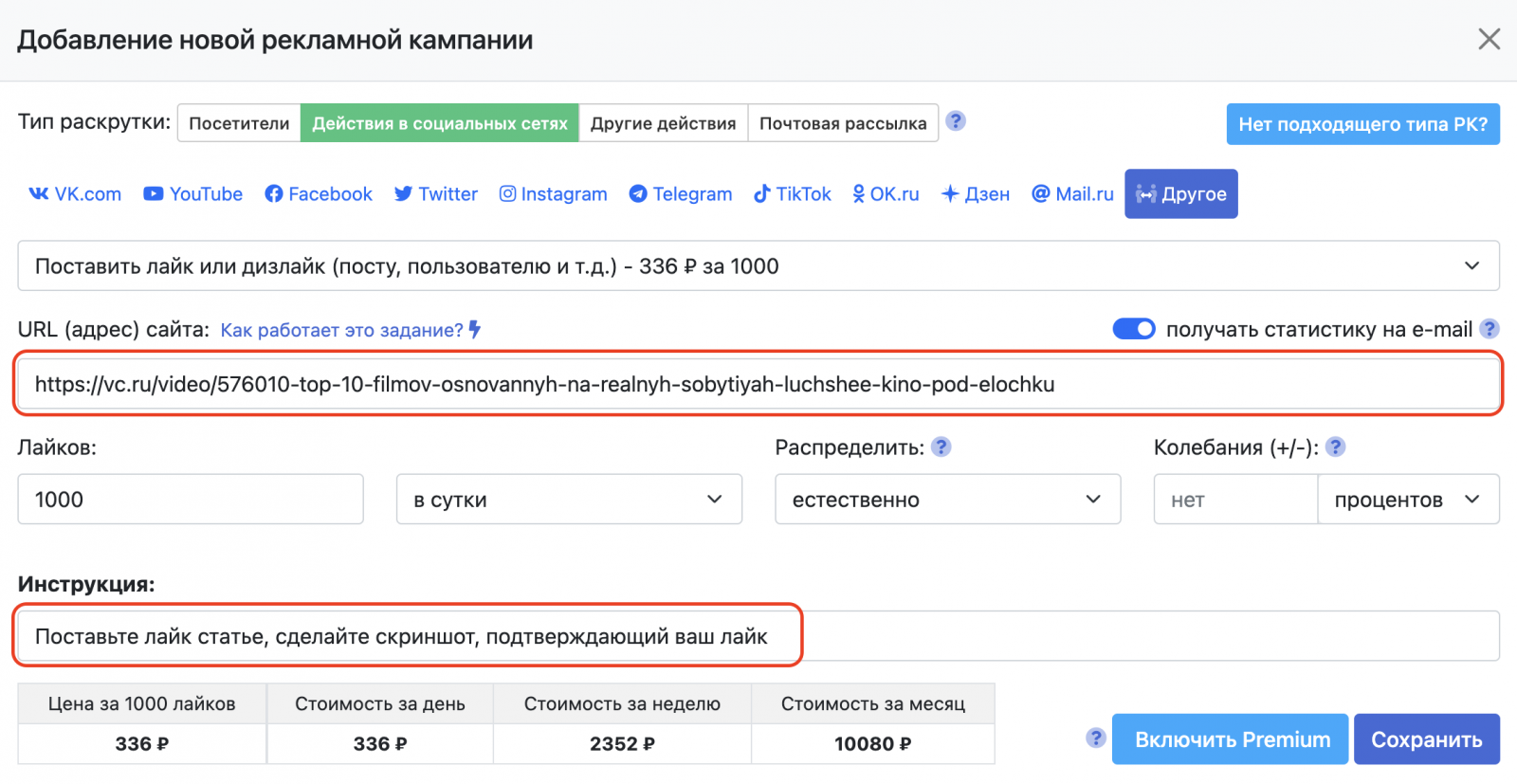The image size is (1517, 784).
Task: Open the task type dropdown for likes
Action: click(x=758, y=266)
